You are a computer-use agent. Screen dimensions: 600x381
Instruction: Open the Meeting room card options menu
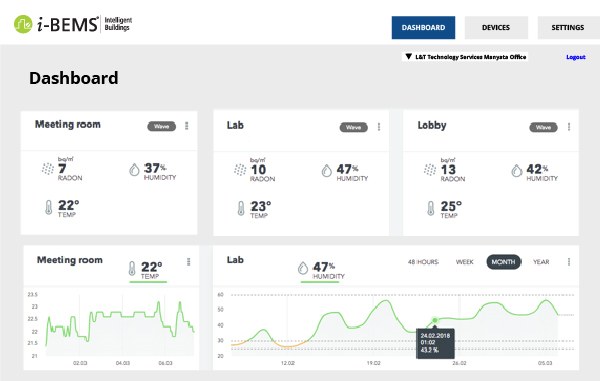pyautogui.click(x=187, y=126)
